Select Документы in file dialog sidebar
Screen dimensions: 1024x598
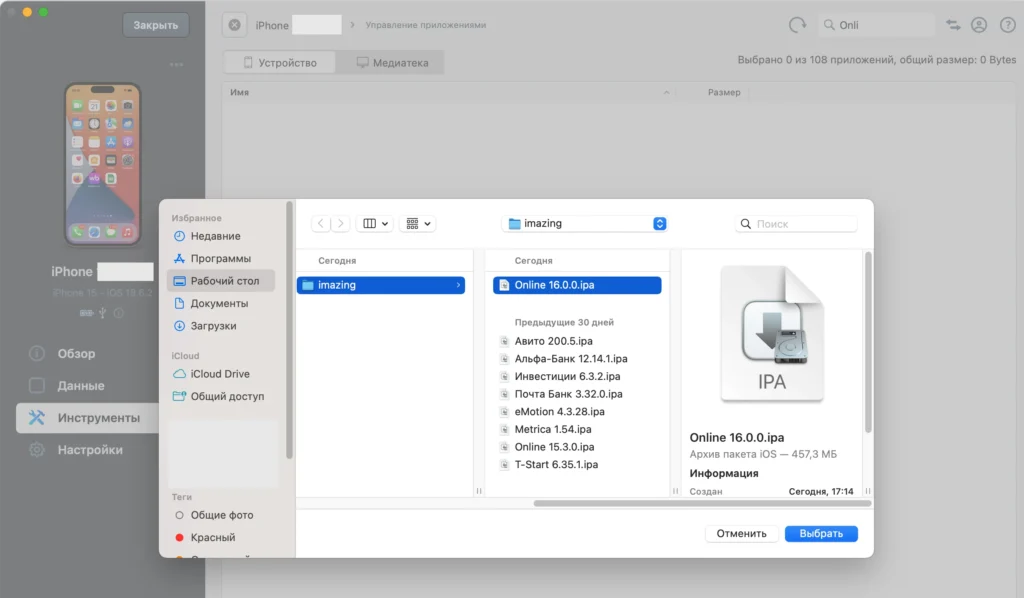pos(221,304)
